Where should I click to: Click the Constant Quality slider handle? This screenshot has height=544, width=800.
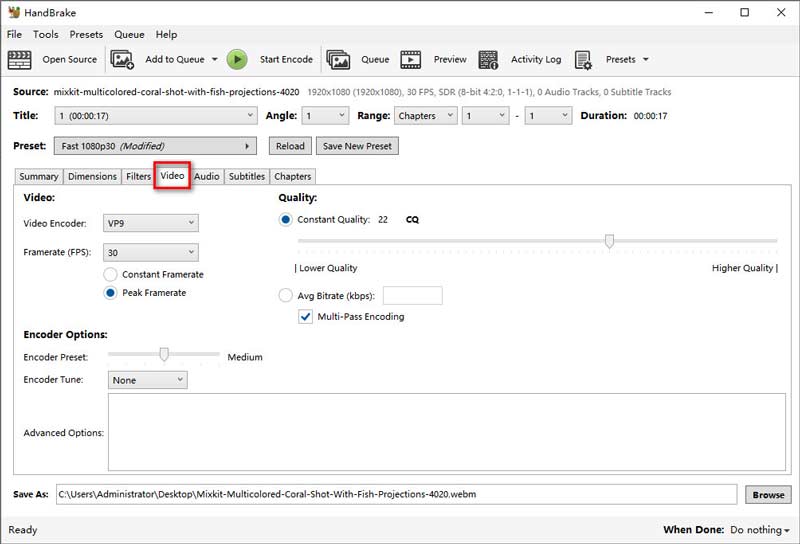click(x=609, y=241)
